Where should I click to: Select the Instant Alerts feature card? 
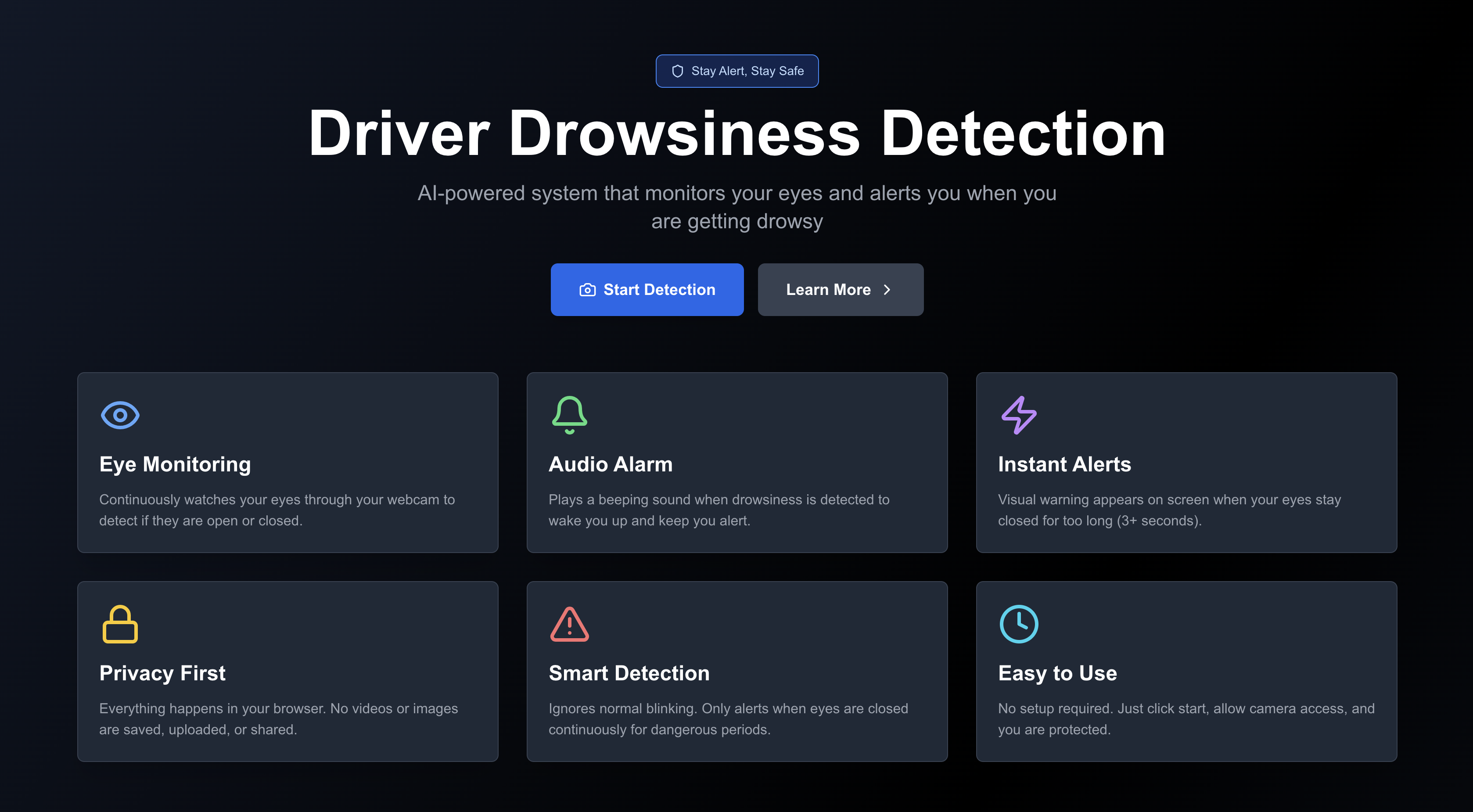(1186, 462)
